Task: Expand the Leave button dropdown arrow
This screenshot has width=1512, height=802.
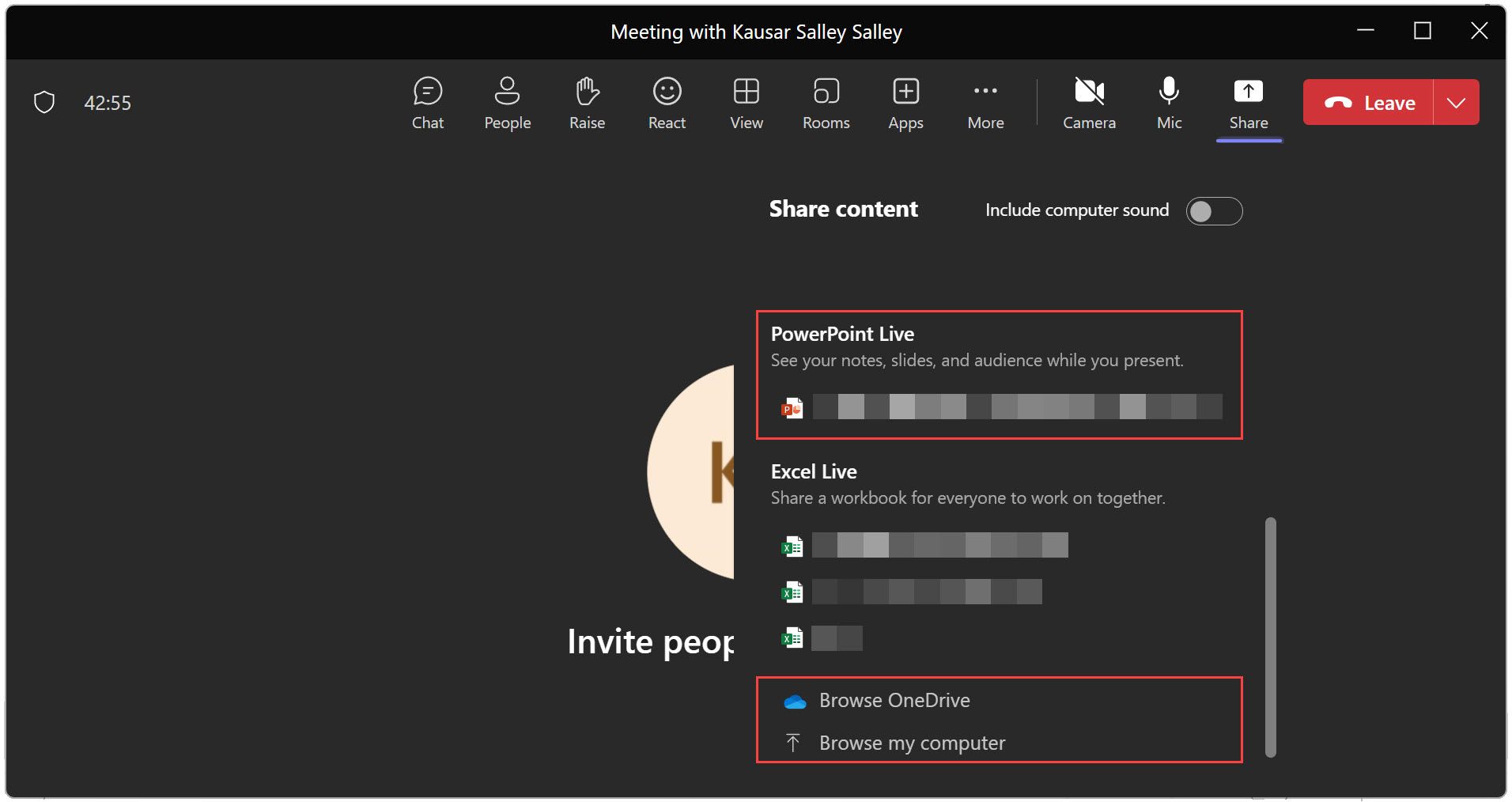Action: tap(1457, 102)
